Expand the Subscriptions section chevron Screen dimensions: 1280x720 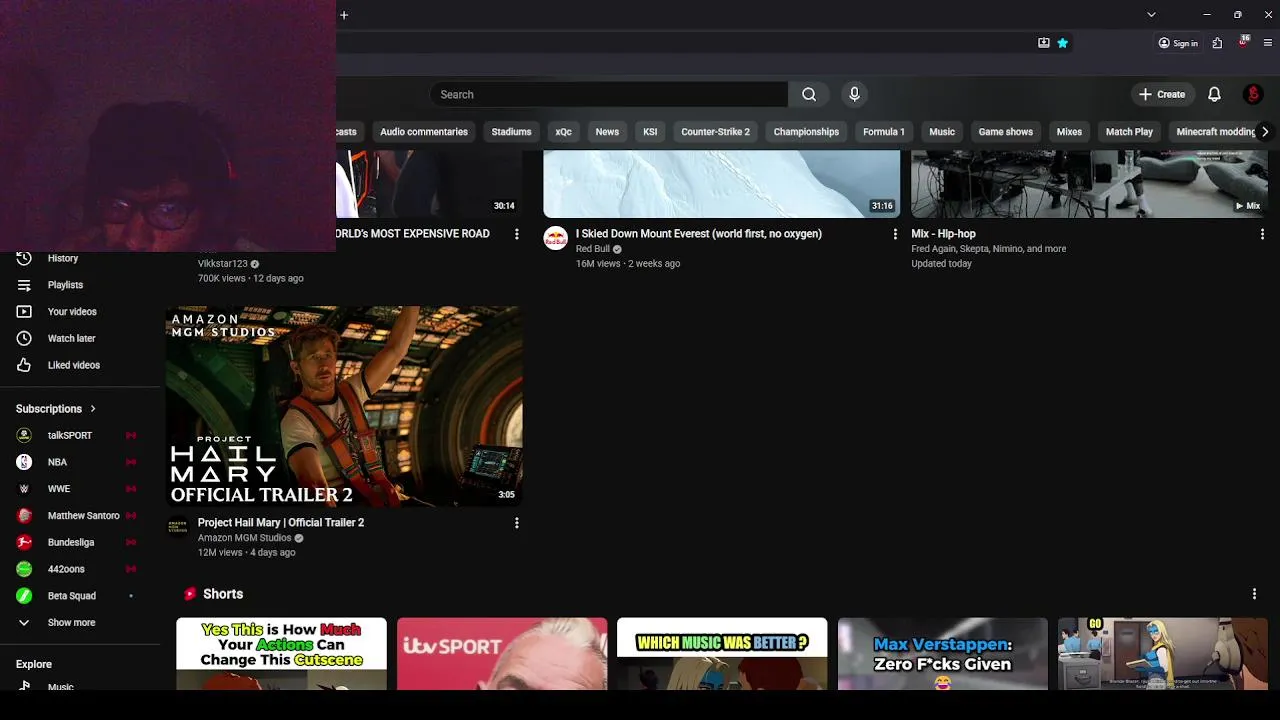93,409
